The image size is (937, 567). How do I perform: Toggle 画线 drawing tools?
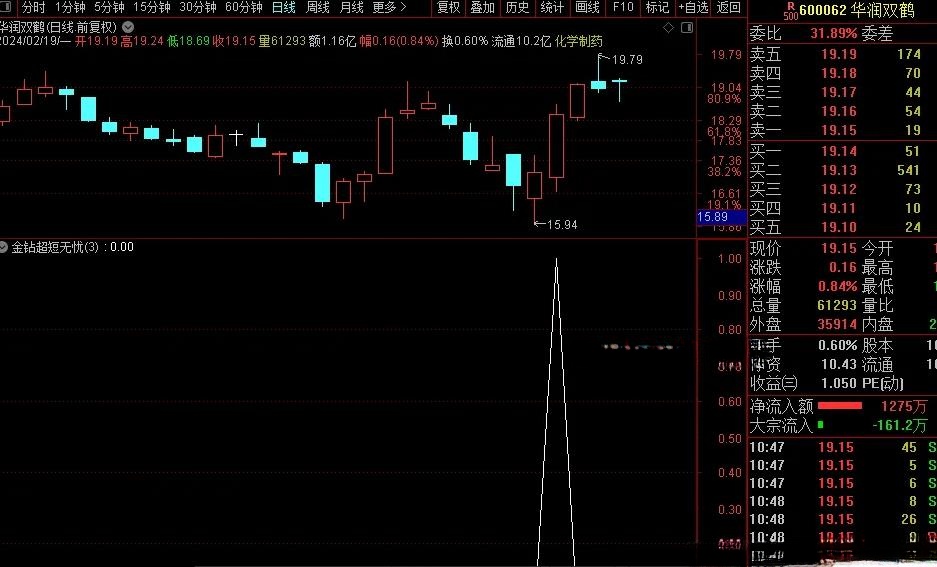point(587,7)
